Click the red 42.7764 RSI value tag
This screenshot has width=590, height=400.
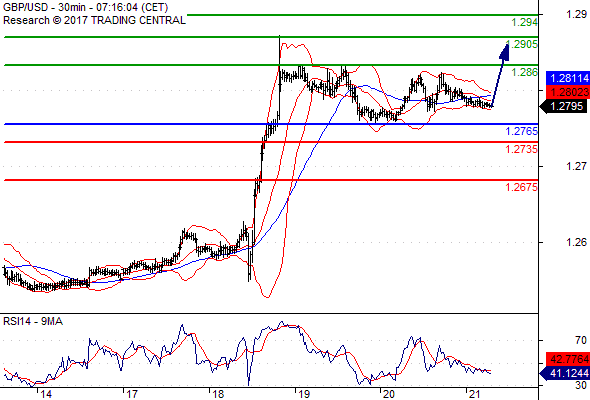point(567,359)
